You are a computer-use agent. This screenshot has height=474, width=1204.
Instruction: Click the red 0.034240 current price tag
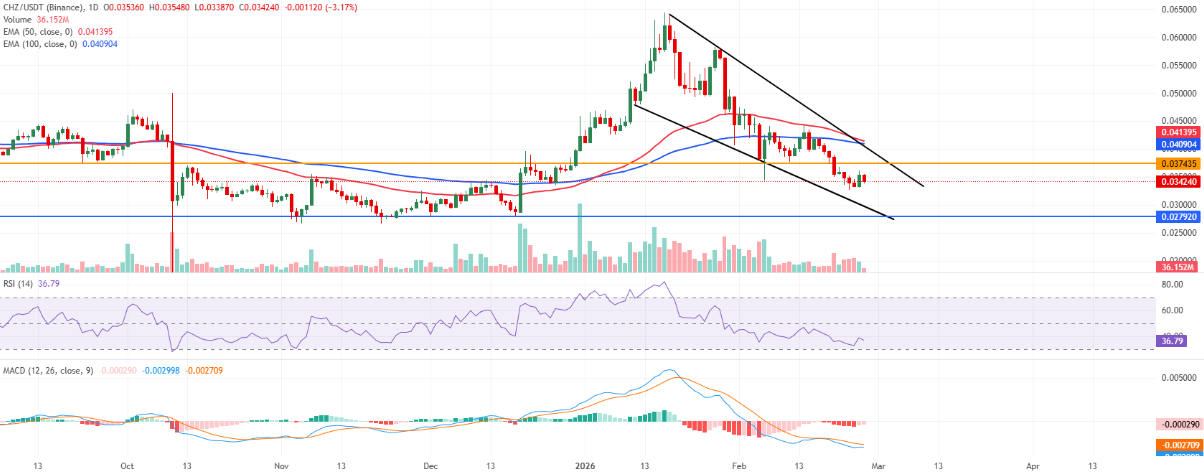(x=1178, y=181)
